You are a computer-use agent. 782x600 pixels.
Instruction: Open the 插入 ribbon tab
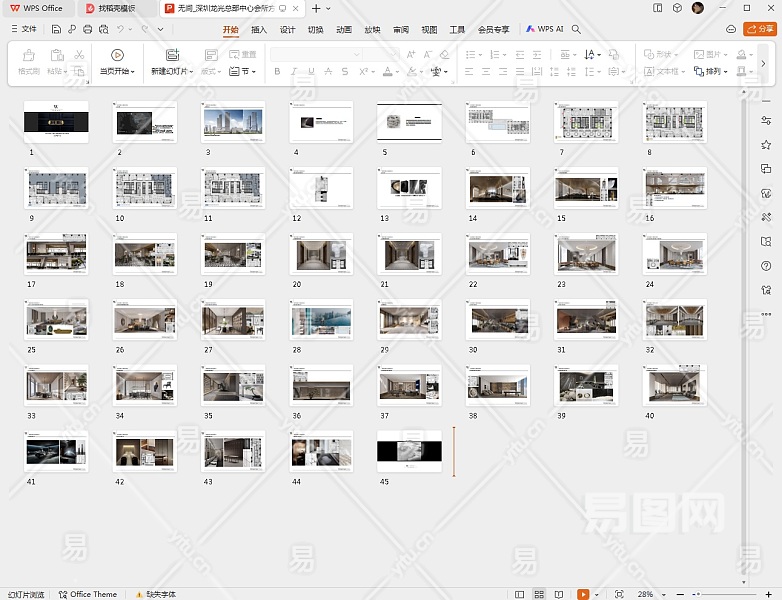pyautogui.click(x=259, y=30)
